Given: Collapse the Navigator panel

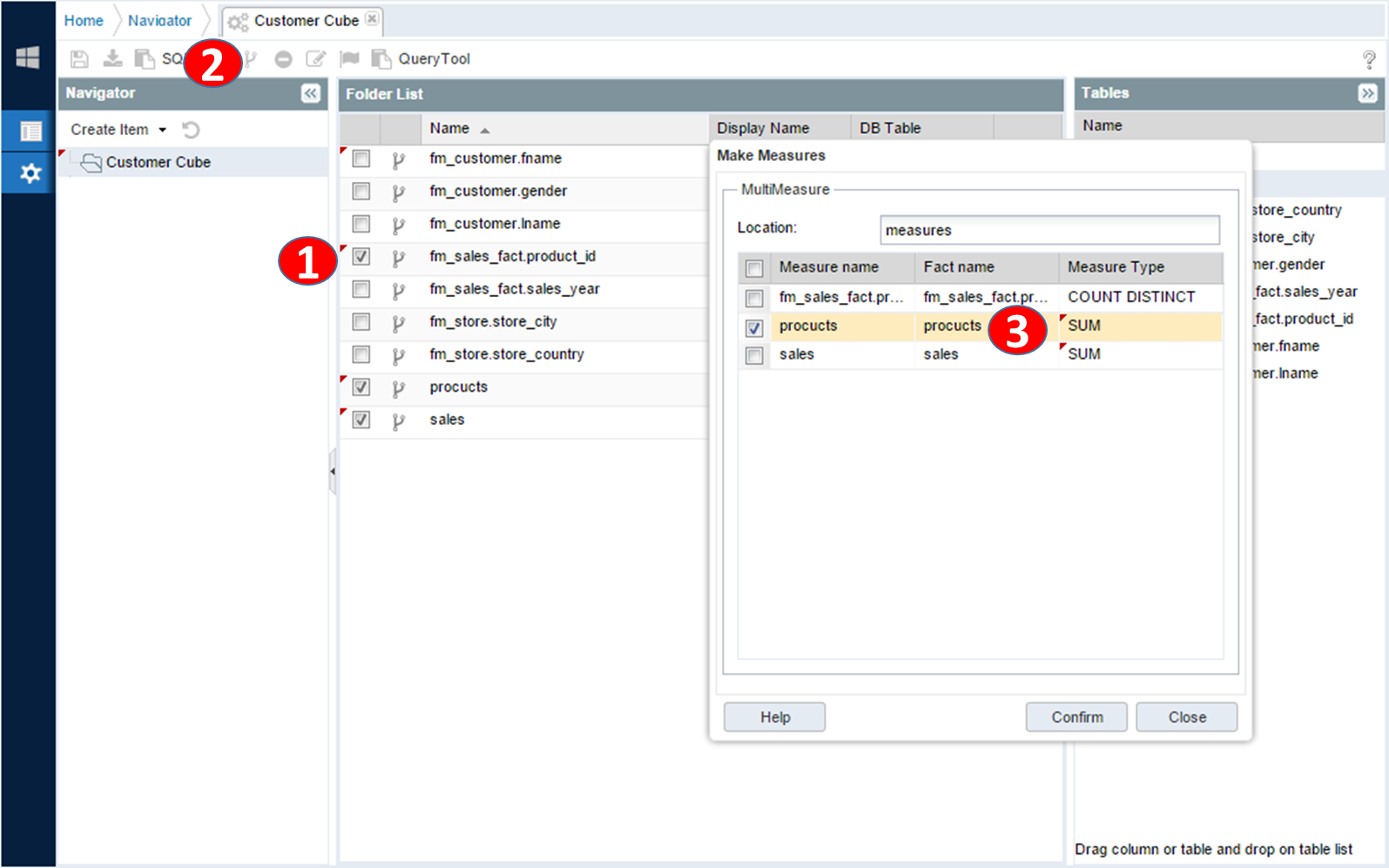Looking at the screenshot, I should 311,93.
